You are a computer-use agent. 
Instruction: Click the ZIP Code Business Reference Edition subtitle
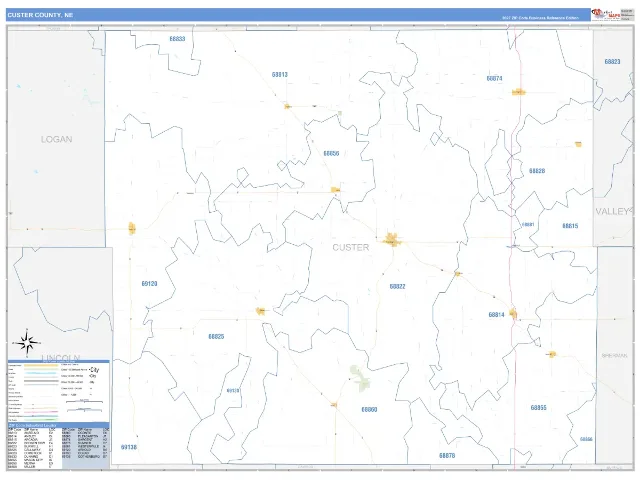coord(540,18)
